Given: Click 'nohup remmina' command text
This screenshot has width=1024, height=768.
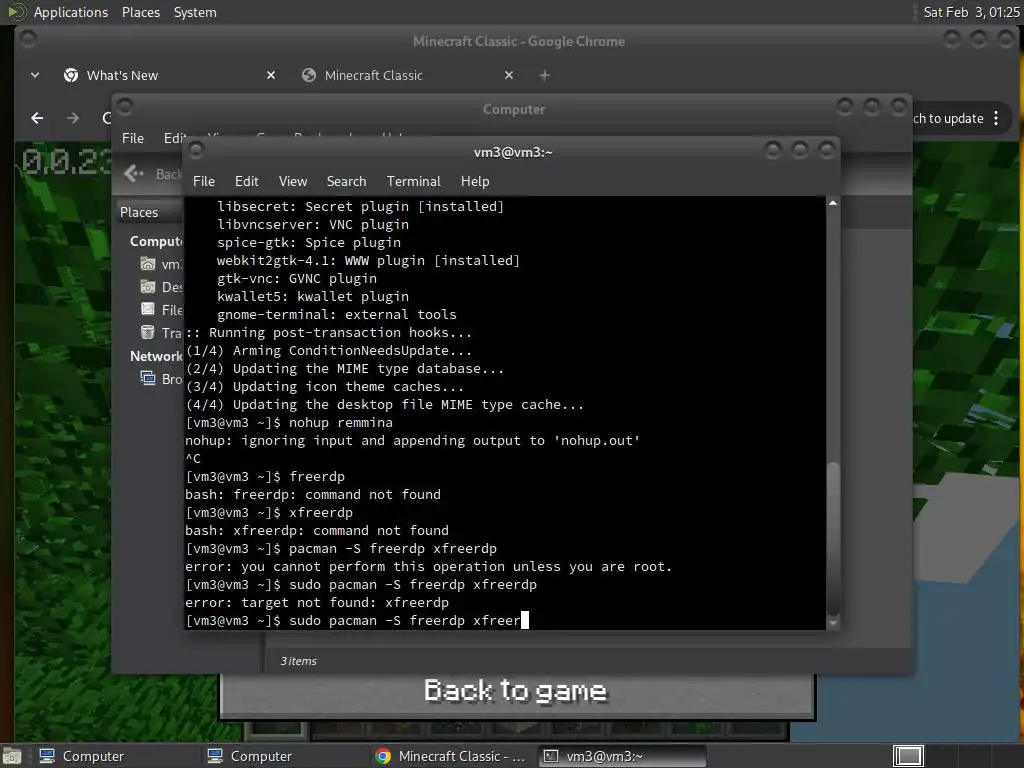Looking at the screenshot, I should point(341,423).
